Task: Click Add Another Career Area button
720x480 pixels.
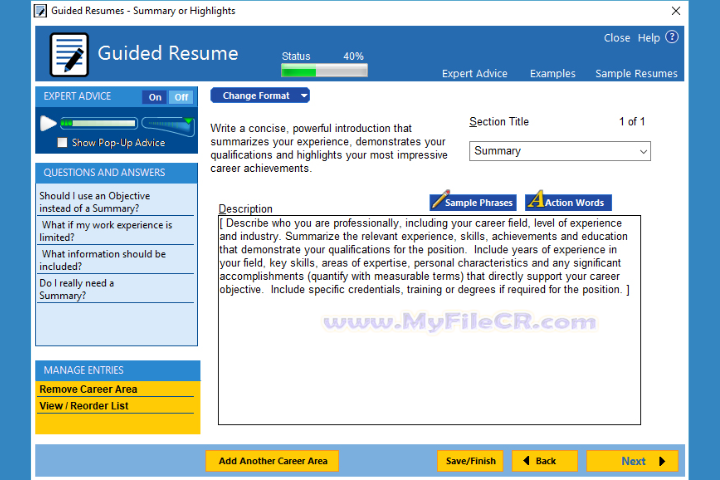Action: [x=272, y=461]
